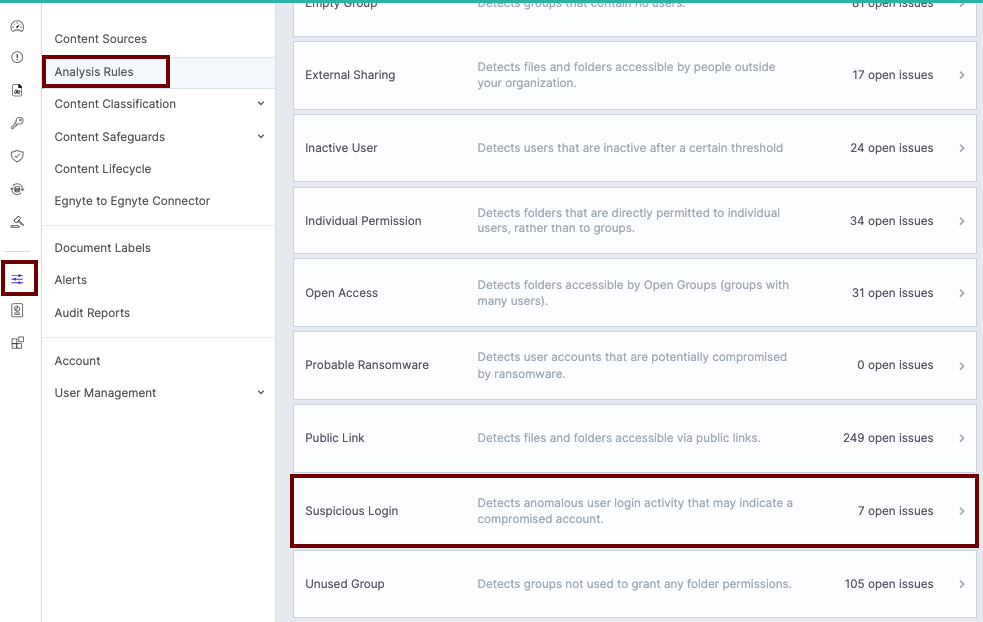The image size is (983, 622).
Task: Click Individual Permission row arrow
Action: 962,221
